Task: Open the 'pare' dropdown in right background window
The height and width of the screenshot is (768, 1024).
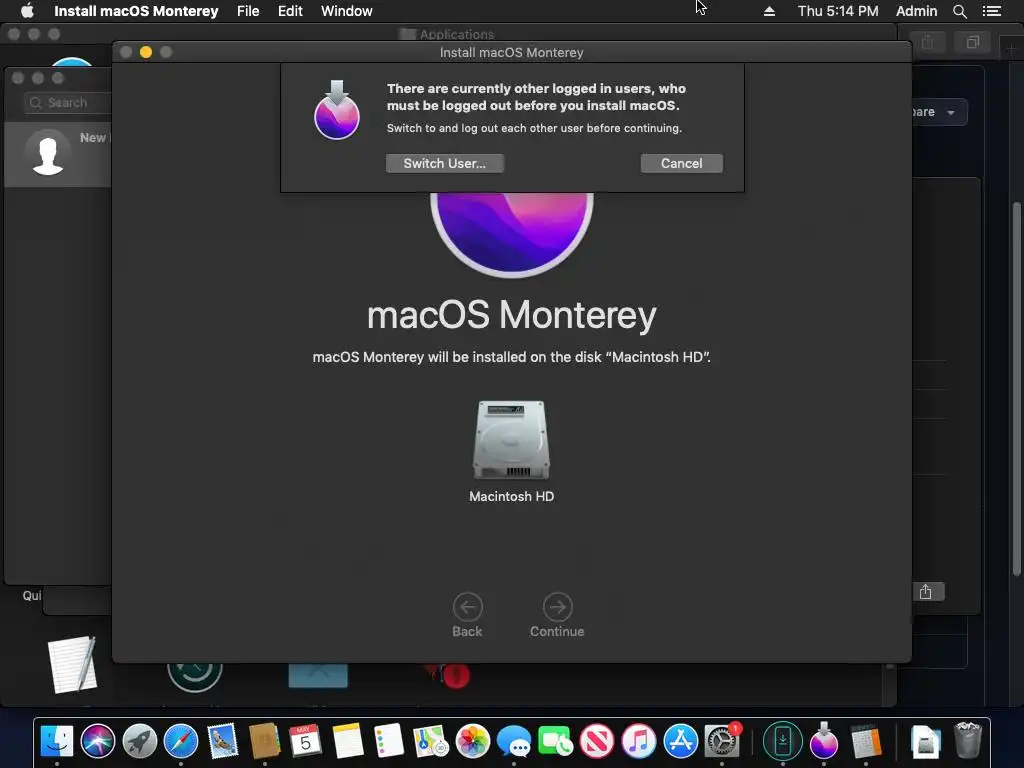Action: point(939,112)
